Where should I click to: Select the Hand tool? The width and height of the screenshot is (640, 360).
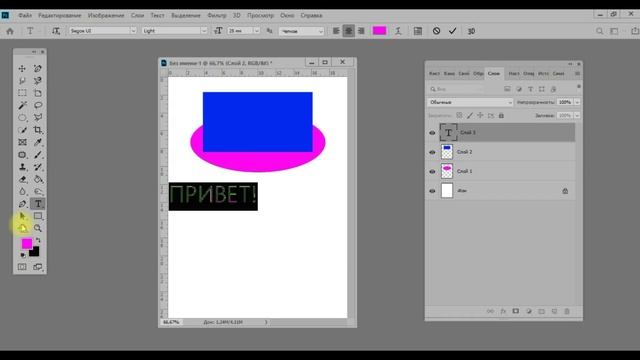[22, 228]
